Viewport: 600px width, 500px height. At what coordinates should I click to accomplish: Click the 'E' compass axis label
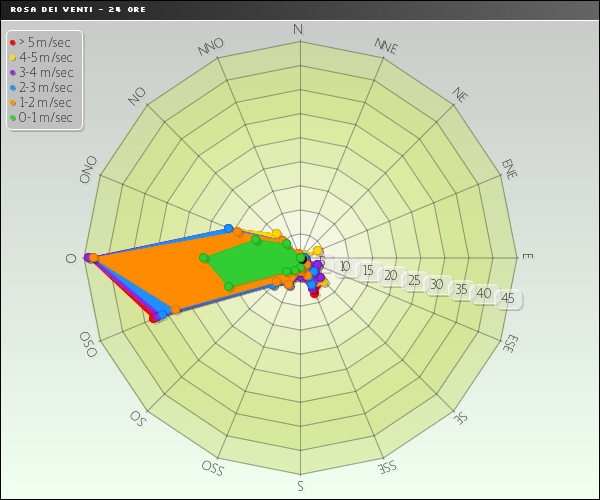click(x=527, y=257)
